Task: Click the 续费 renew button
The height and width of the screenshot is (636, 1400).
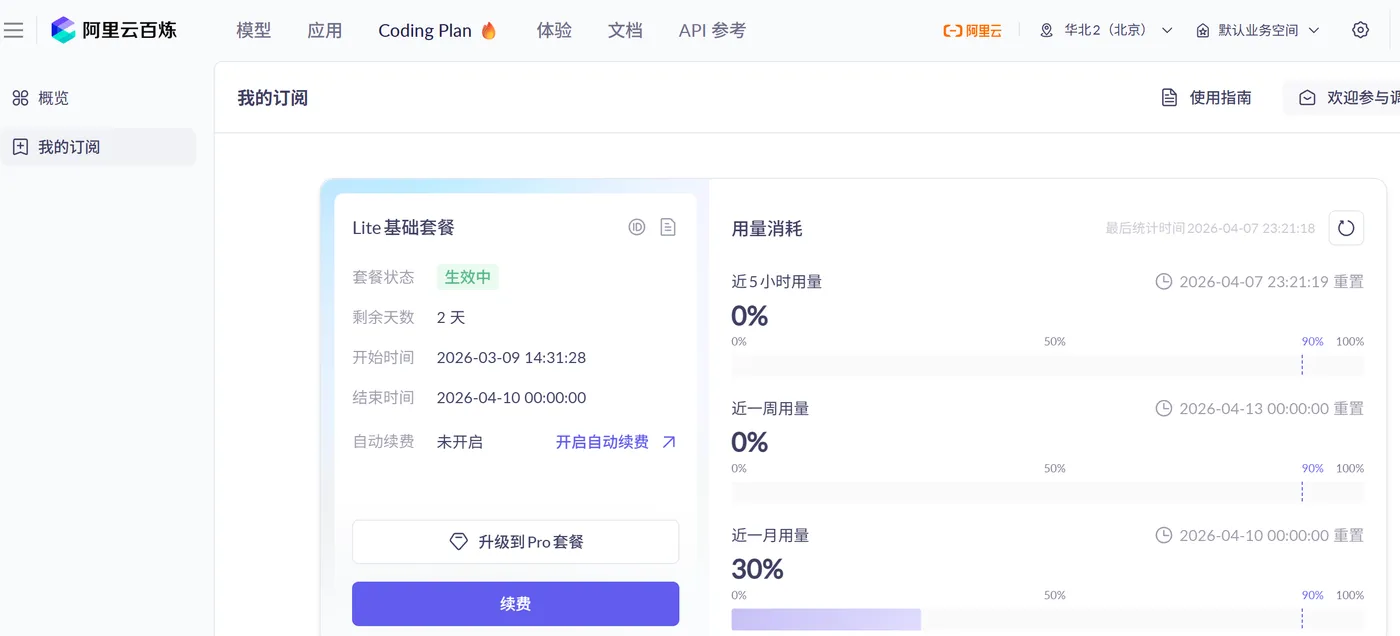Action: pyautogui.click(x=515, y=604)
